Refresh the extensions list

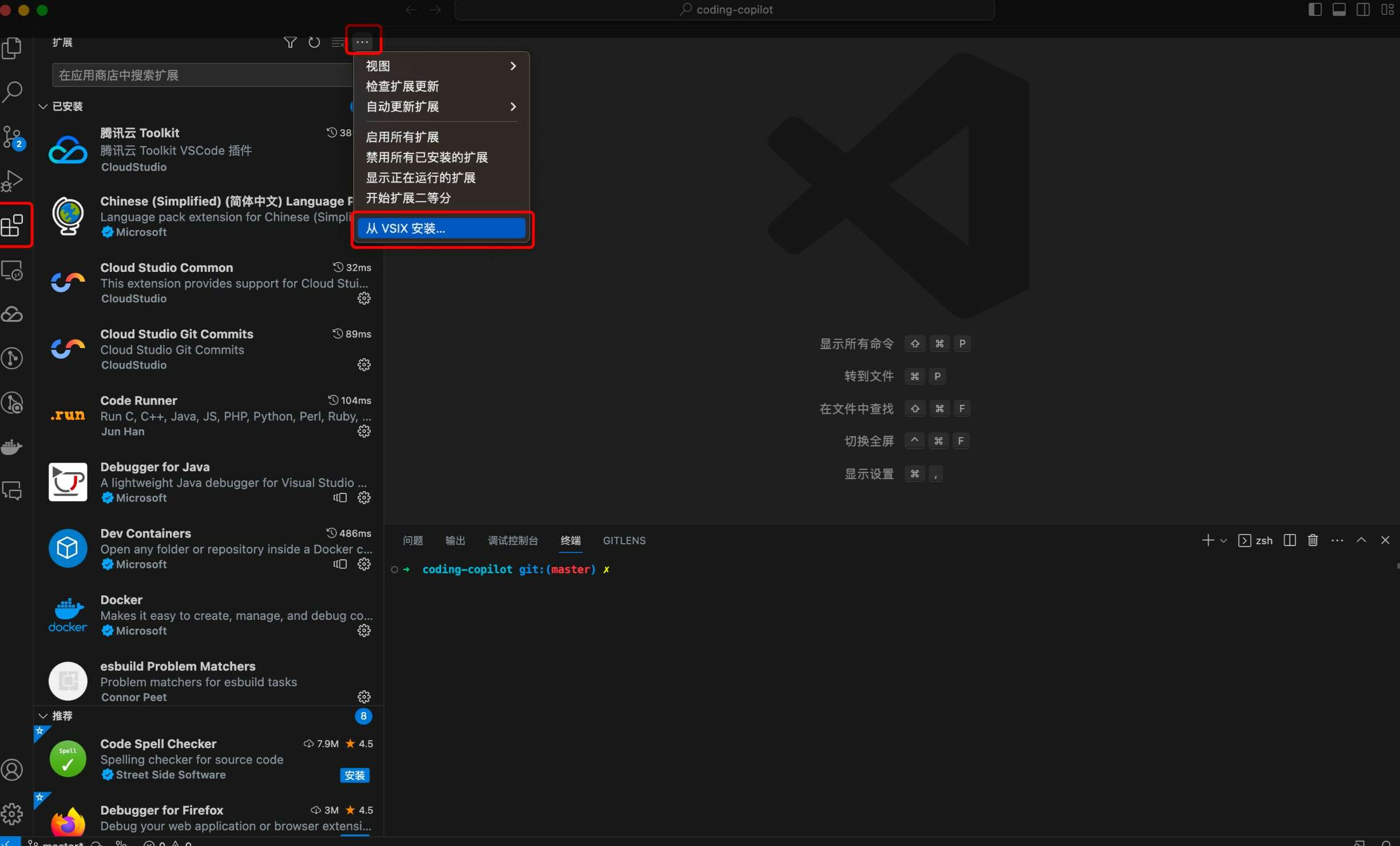(314, 42)
